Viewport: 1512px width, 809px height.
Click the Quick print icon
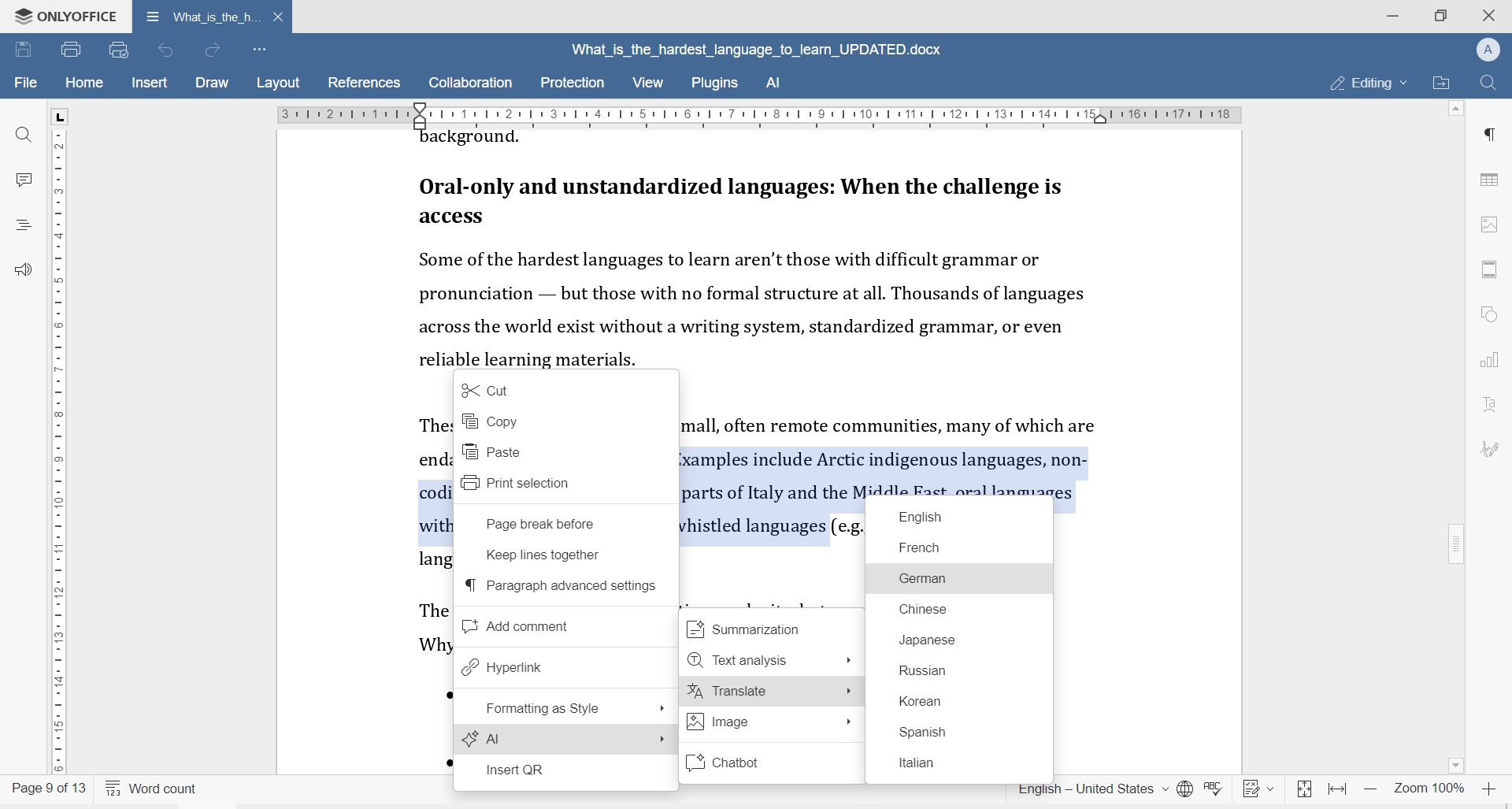tap(119, 50)
